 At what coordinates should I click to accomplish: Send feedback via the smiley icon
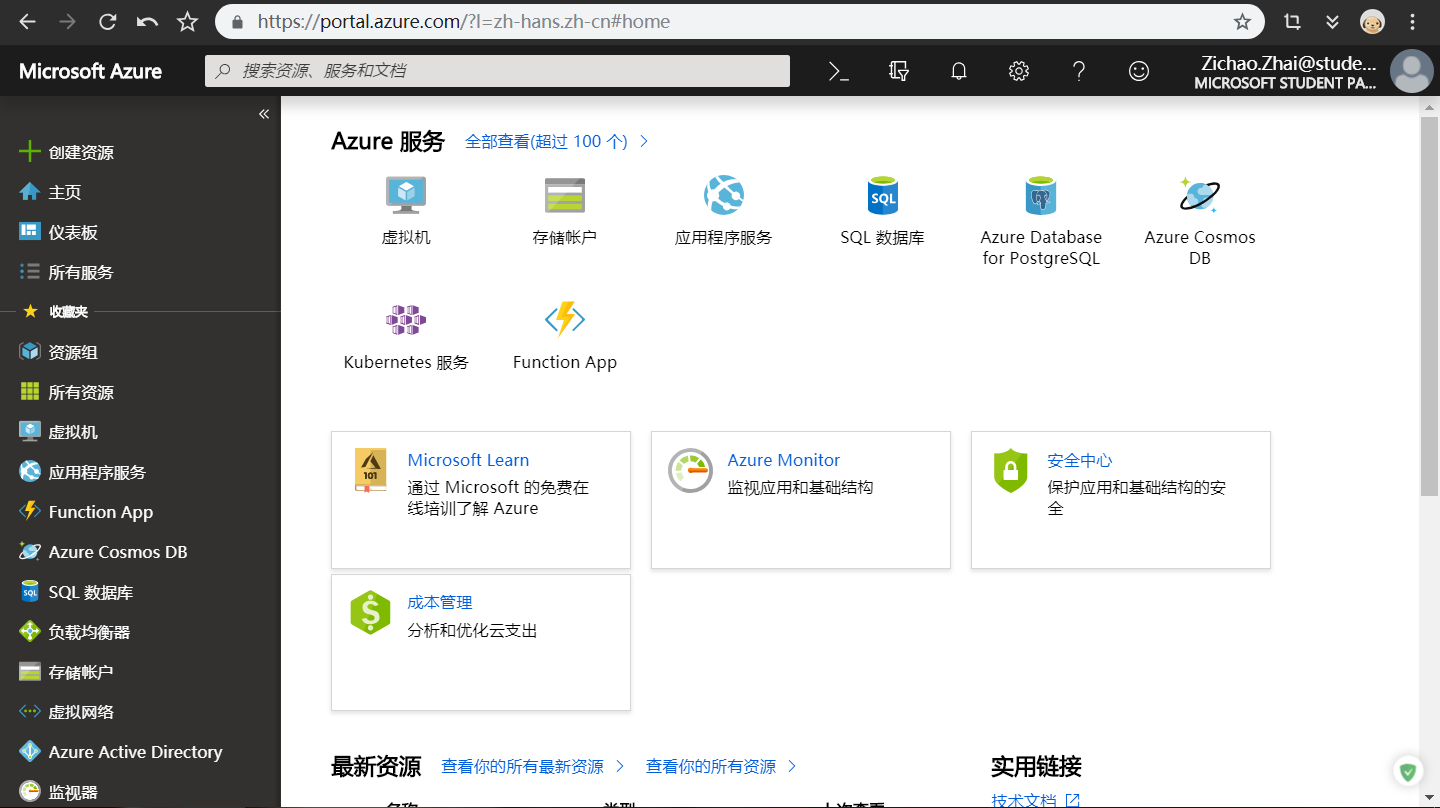[x=1138, y=71]
